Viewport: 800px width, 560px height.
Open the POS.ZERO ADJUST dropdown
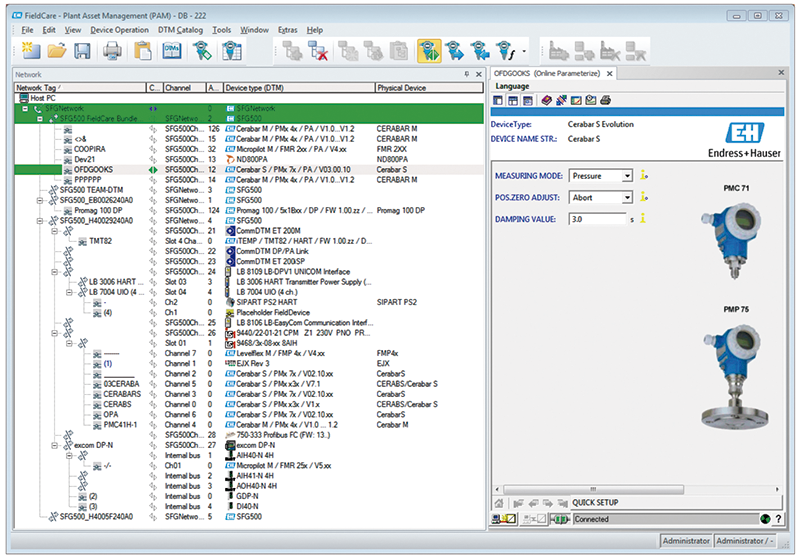(627, 197)
